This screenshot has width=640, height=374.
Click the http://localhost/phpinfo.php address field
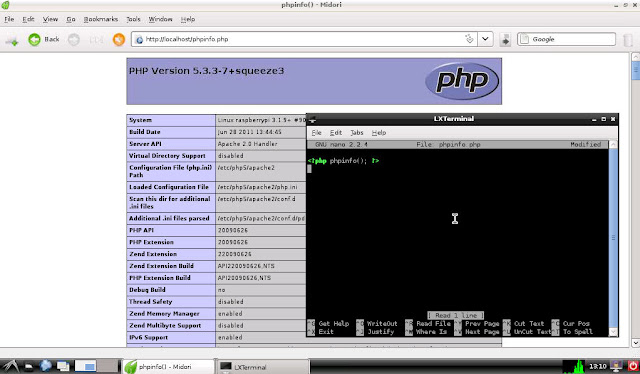(x=304, y=39)
